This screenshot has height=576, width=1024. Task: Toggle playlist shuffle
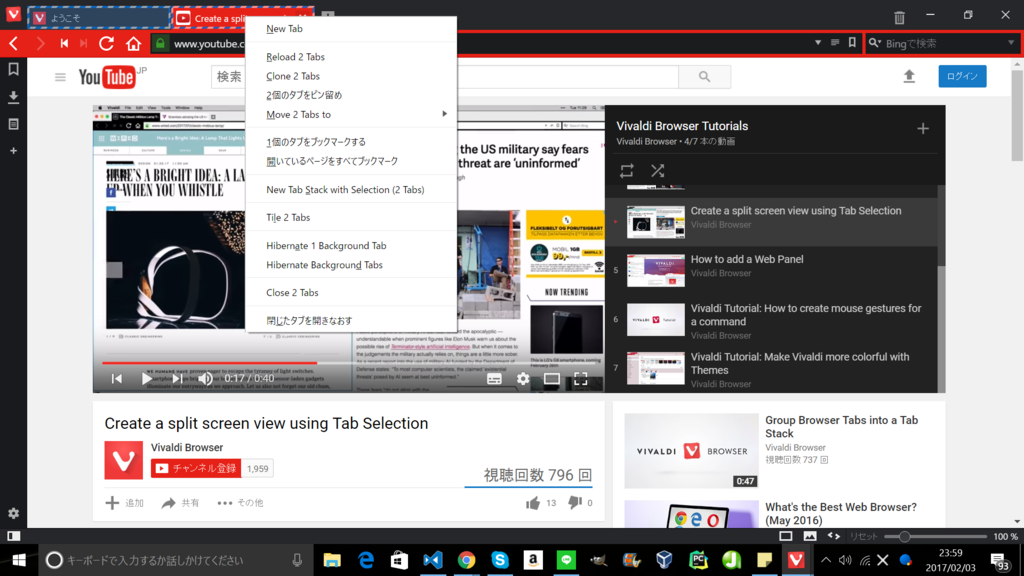(658, 171)
